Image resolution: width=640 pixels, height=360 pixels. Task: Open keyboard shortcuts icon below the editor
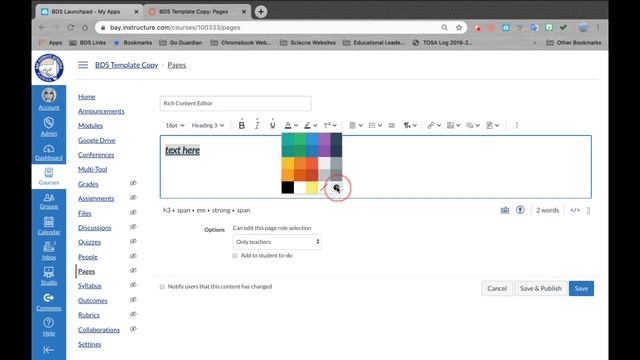click(x=505, y=210)
